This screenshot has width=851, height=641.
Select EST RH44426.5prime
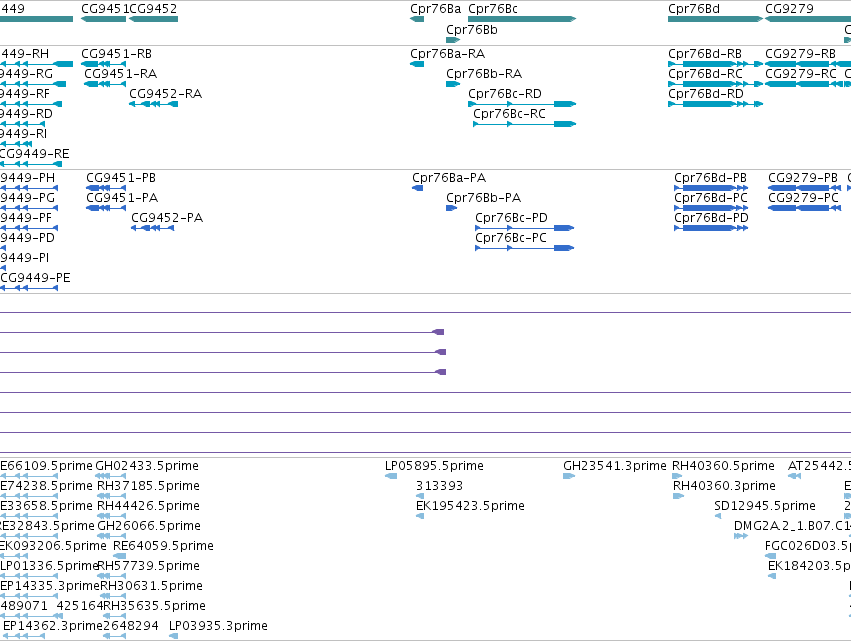tap(148, 506)
